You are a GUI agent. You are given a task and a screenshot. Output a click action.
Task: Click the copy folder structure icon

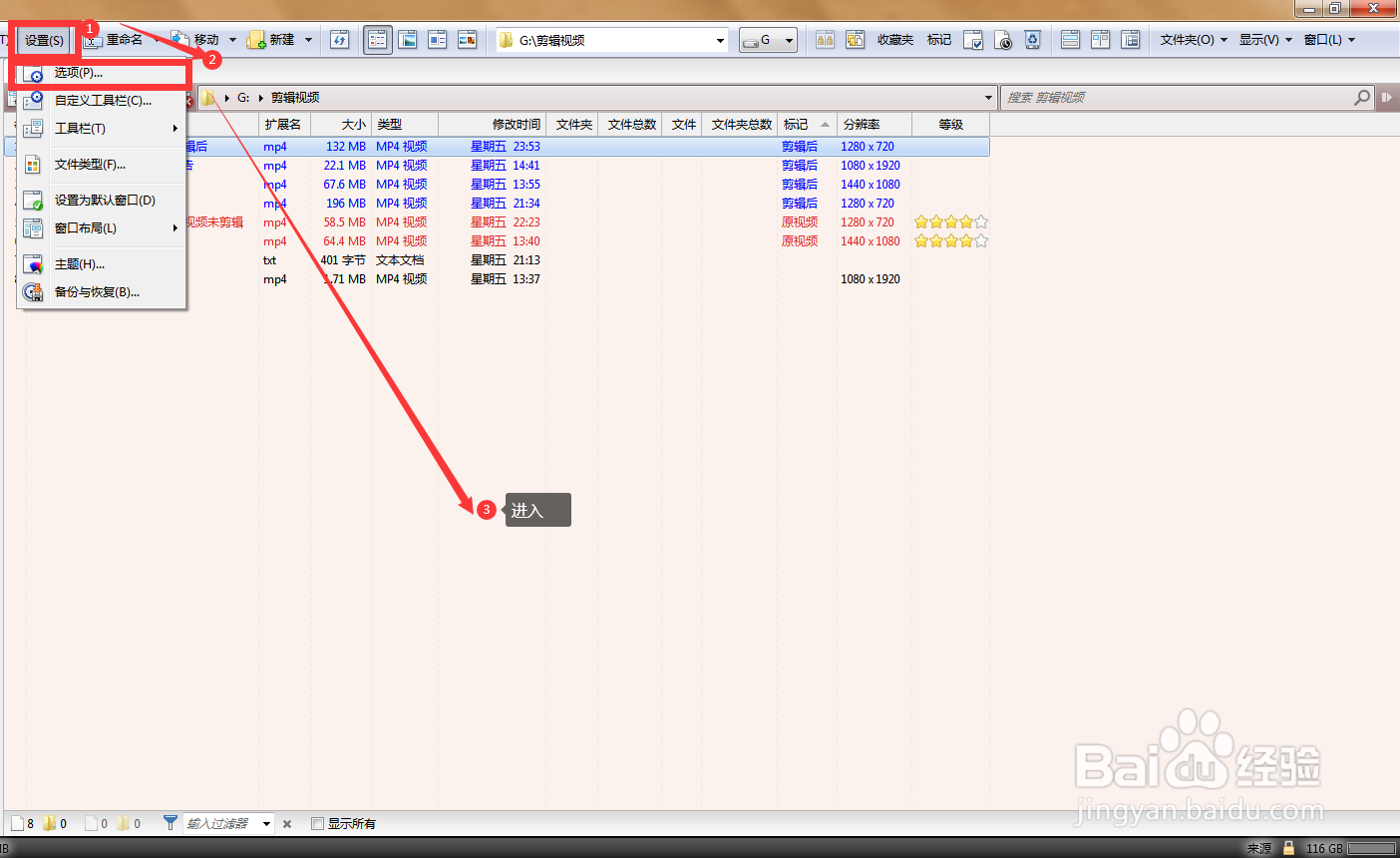[855, 40]
